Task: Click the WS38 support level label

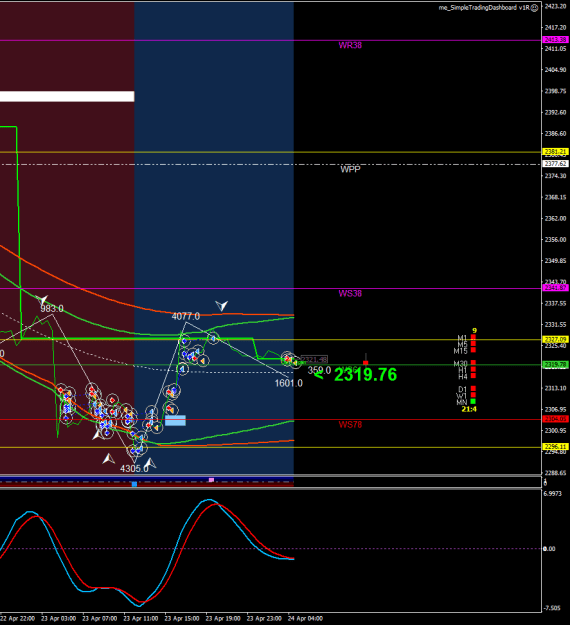Action: click(350, 294)
